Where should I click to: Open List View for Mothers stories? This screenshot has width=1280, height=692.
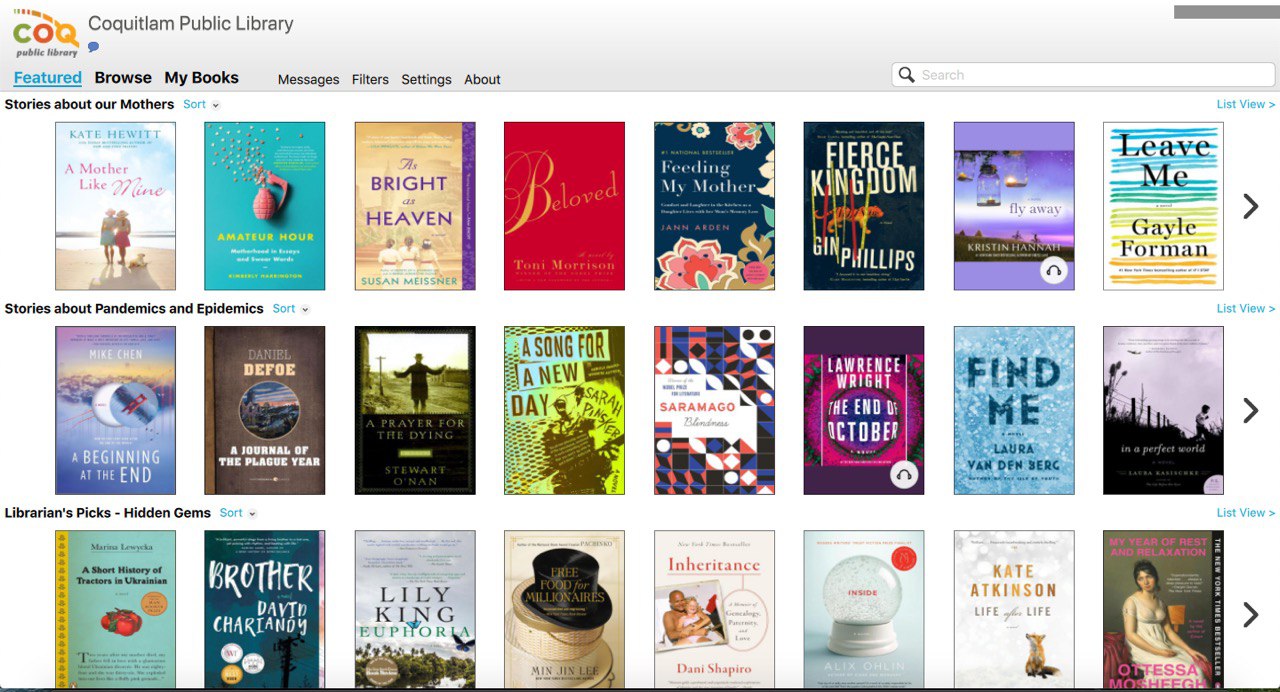click(x=1245, y=104)
